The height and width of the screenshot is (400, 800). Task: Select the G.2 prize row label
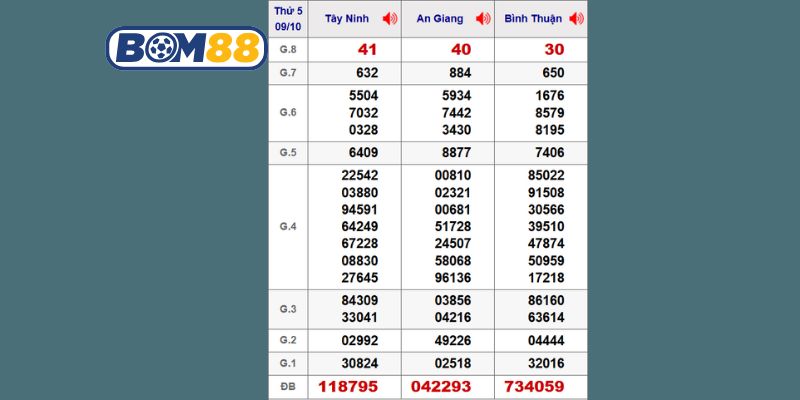288,340
